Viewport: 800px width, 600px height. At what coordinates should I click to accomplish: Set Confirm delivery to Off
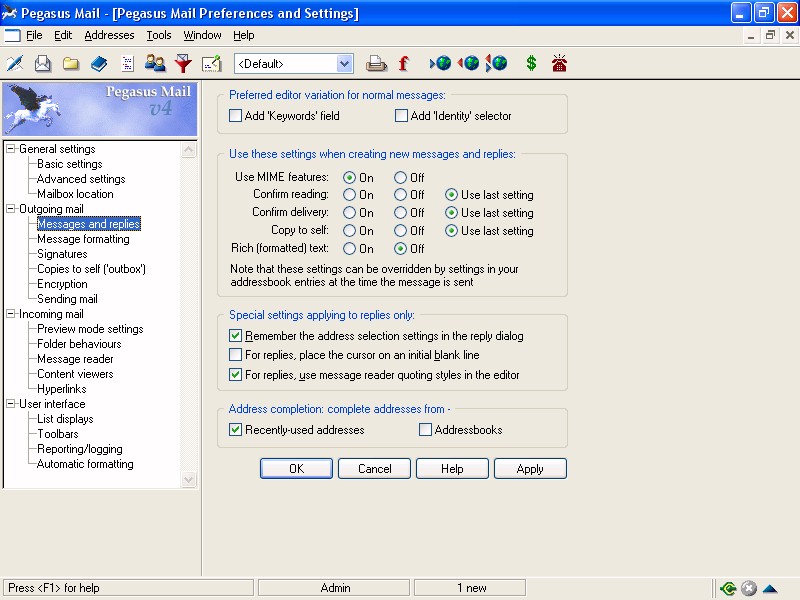coord(401,213)
